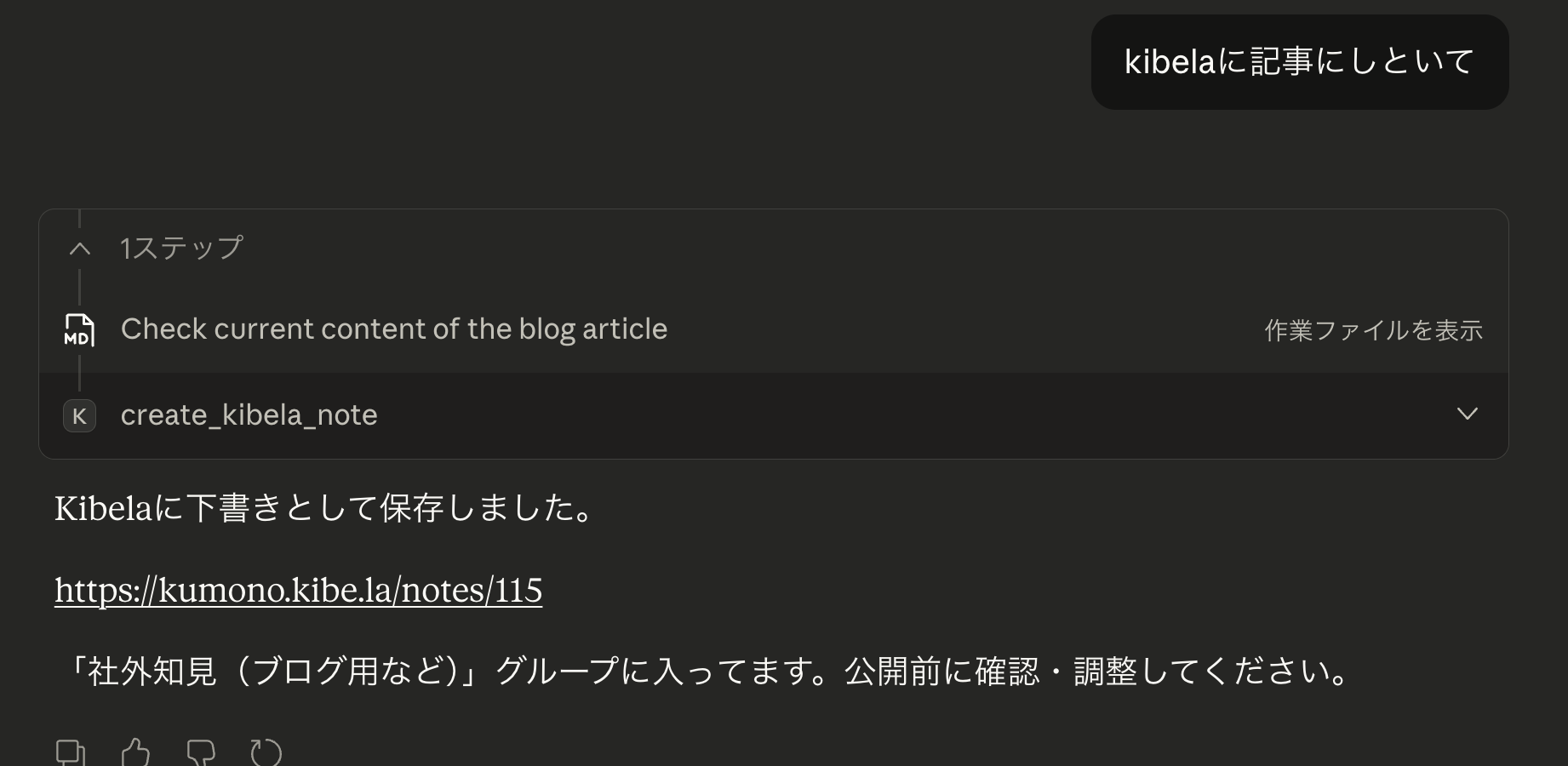Click the Kibela K tool icon
Screen dimensions: 1568x766
(x=79, y=415)
